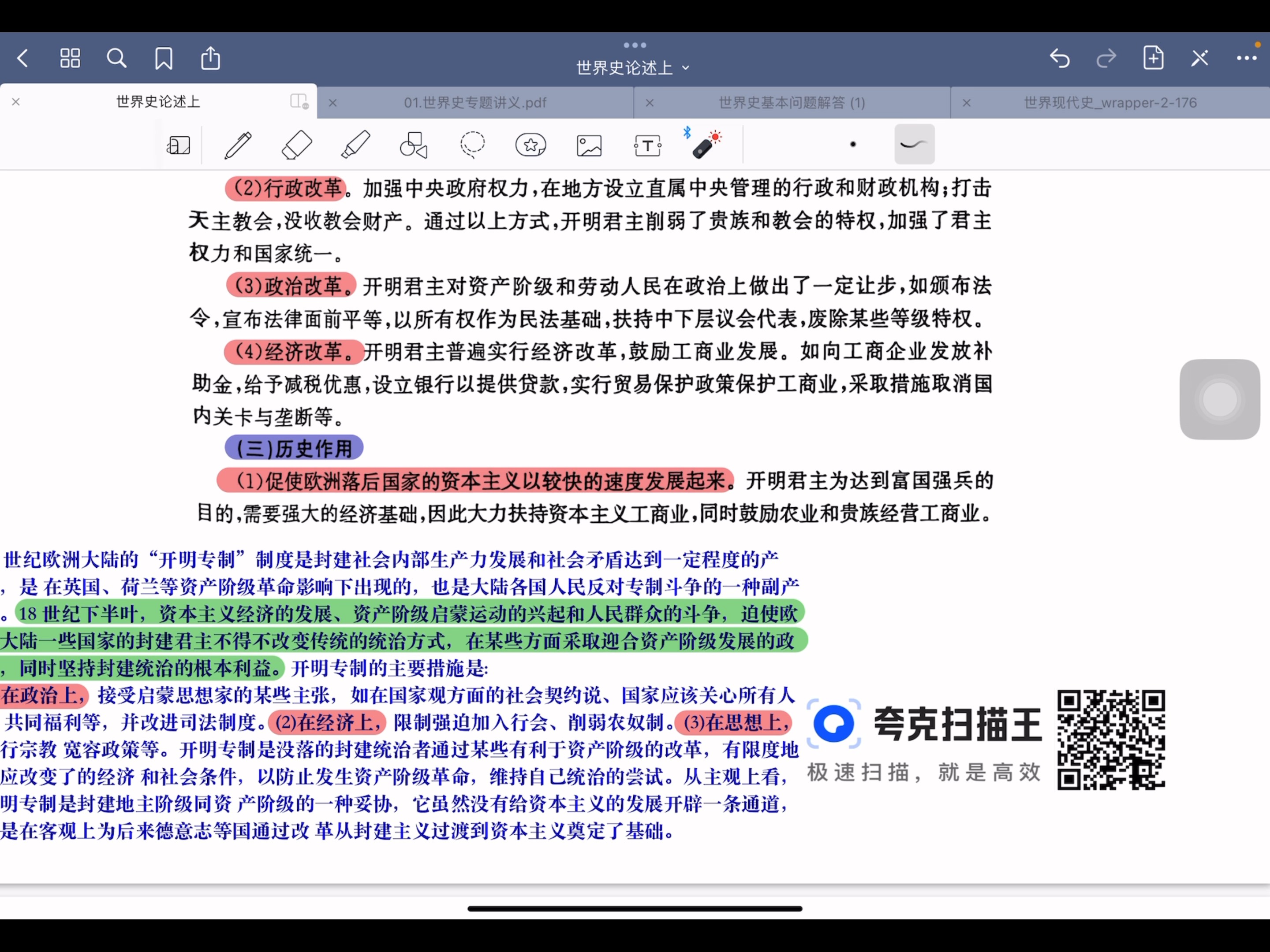Viewport: 1270px width, 952px height.
Task: Select the Eraser tool
Action: coord(297,145)
